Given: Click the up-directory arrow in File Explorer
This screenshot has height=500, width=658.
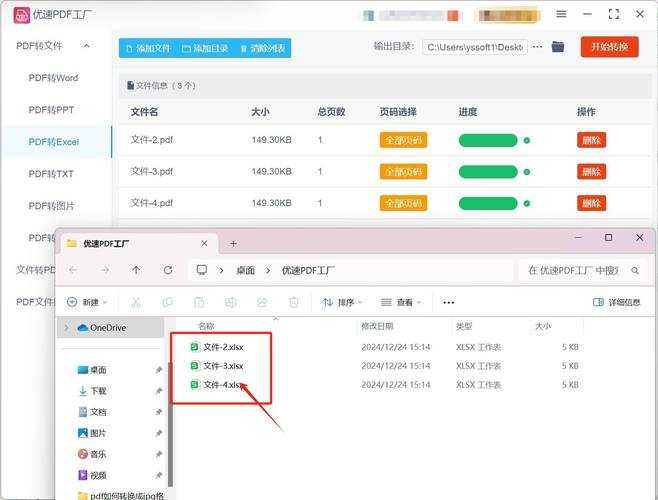Looking at the screenshot, I should point(136,270).
